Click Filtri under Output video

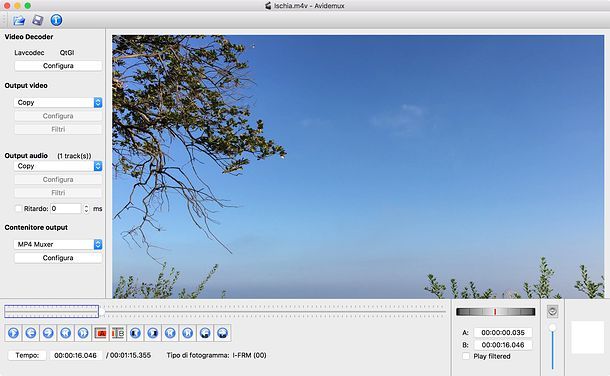[x=58, y=129]
